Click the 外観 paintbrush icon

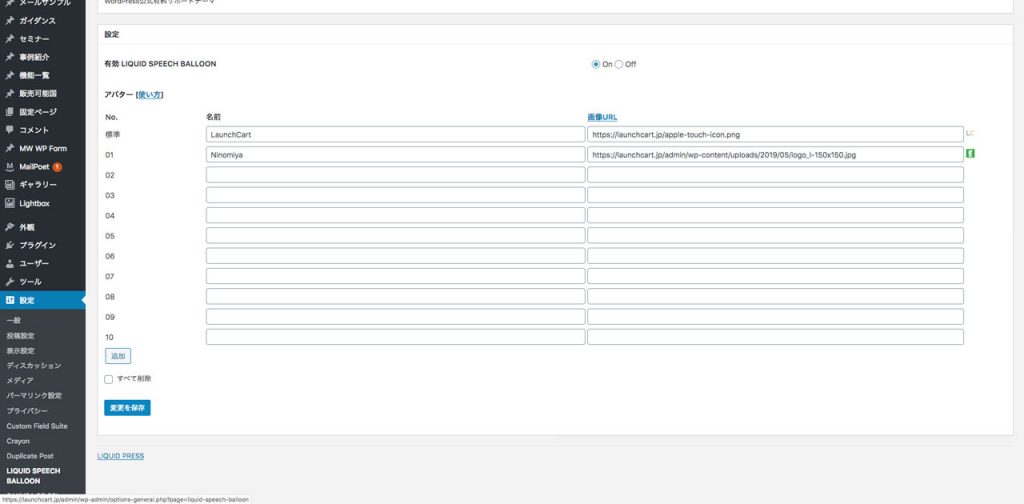(9, 227)
